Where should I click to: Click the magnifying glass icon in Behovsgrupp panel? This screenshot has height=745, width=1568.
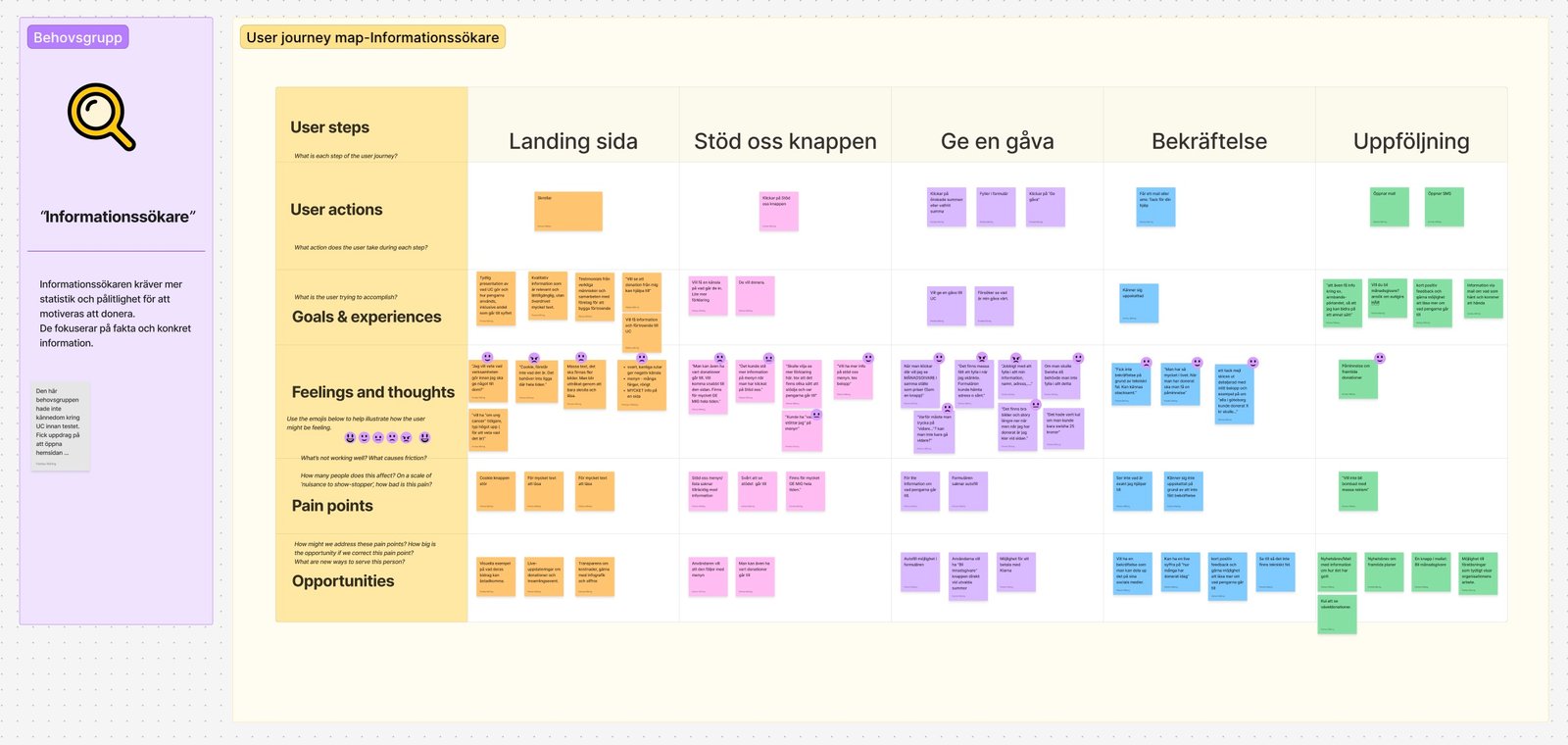101,117
